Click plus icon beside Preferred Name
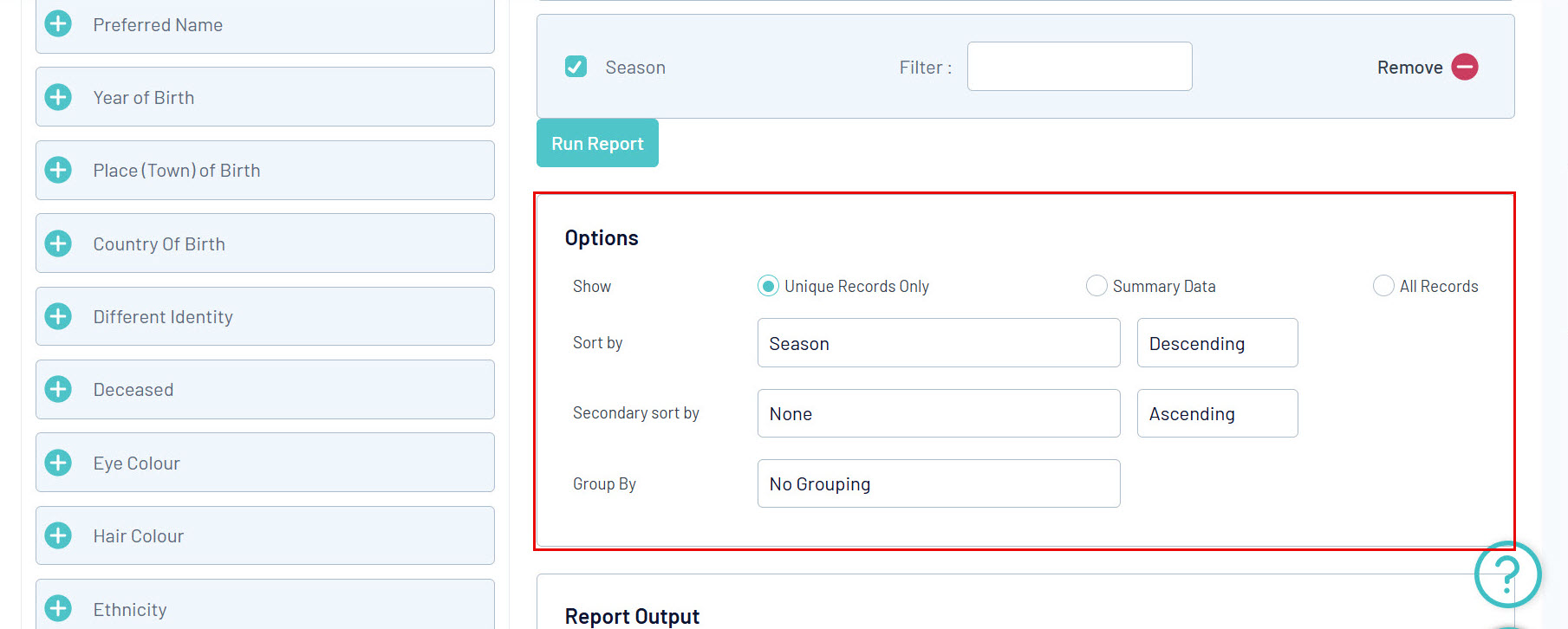The height and width of the screenshot is (629, 1568). point(58,24)
